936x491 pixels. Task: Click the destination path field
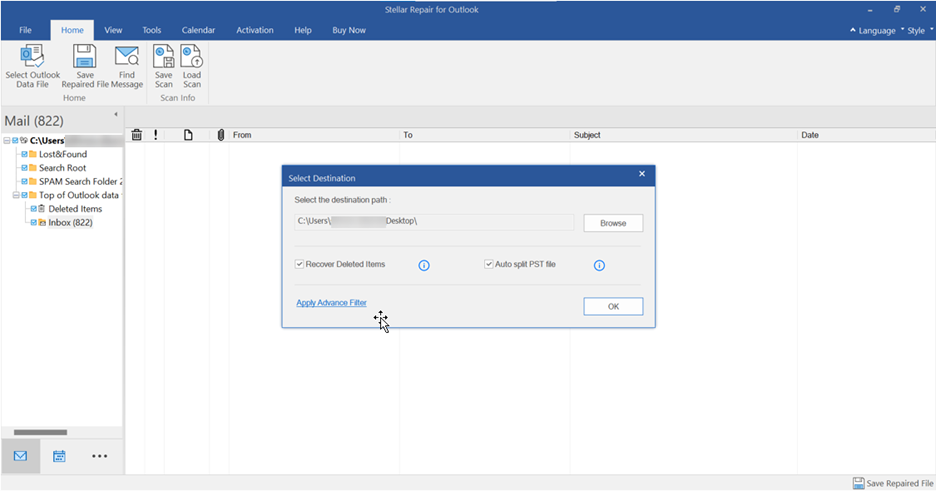[434, 222]
